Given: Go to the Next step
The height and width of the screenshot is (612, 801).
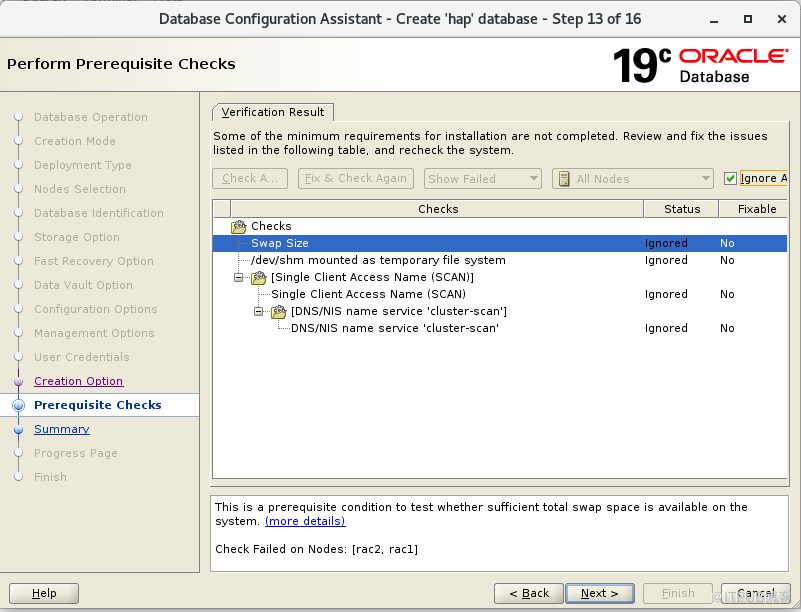Looking at the screenshot, I should coord(600,593).
